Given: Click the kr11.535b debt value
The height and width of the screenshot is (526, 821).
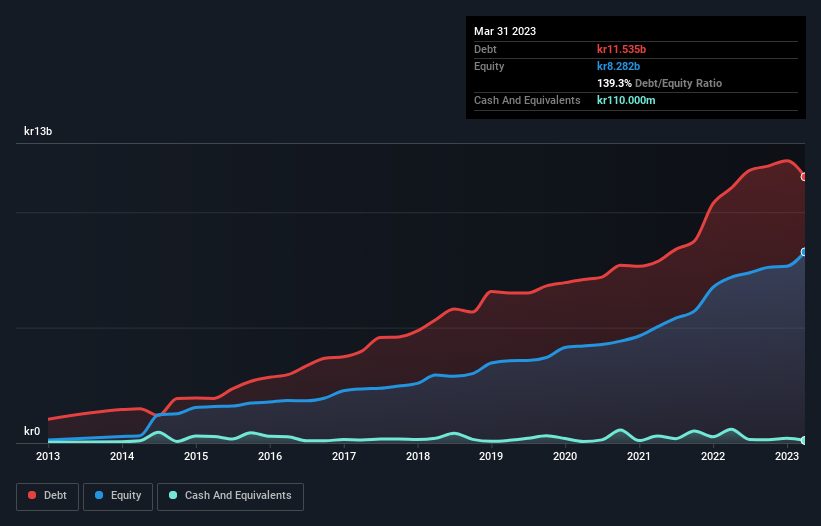Looking at the screenshot, I should coord(622,49).
